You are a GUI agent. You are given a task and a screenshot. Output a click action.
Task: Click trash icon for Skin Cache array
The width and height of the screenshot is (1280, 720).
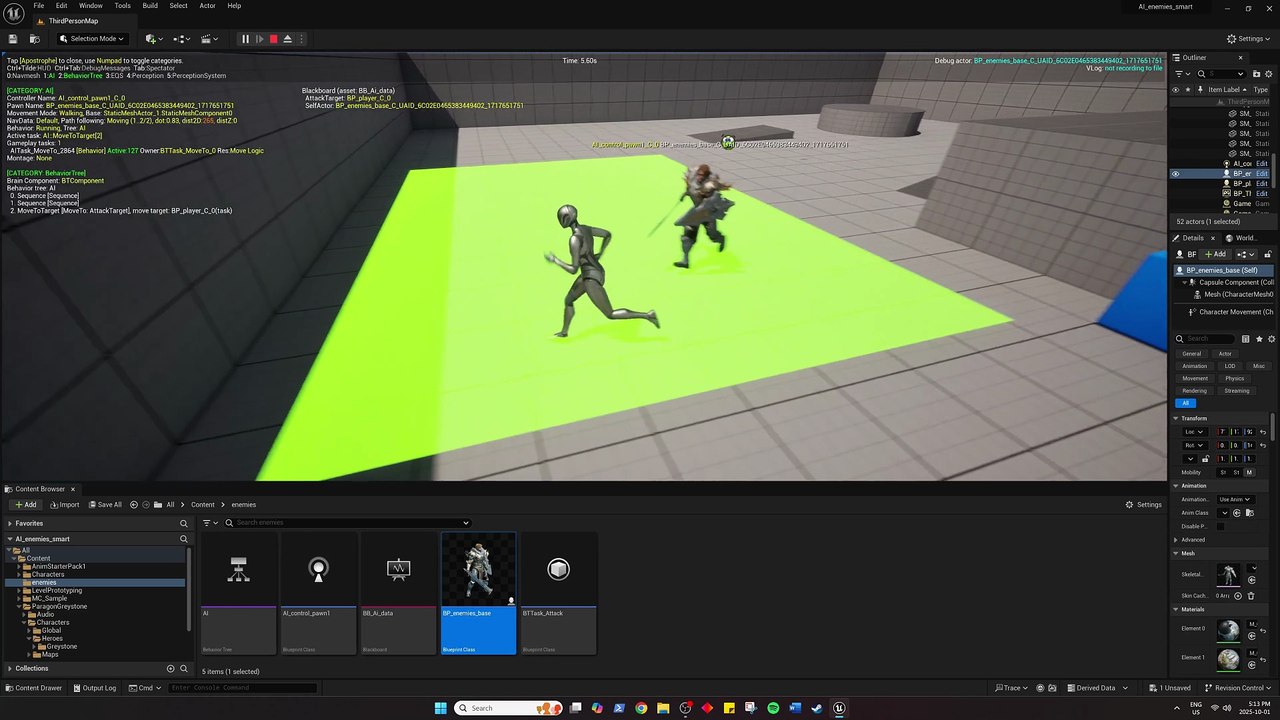(1251, 596)
